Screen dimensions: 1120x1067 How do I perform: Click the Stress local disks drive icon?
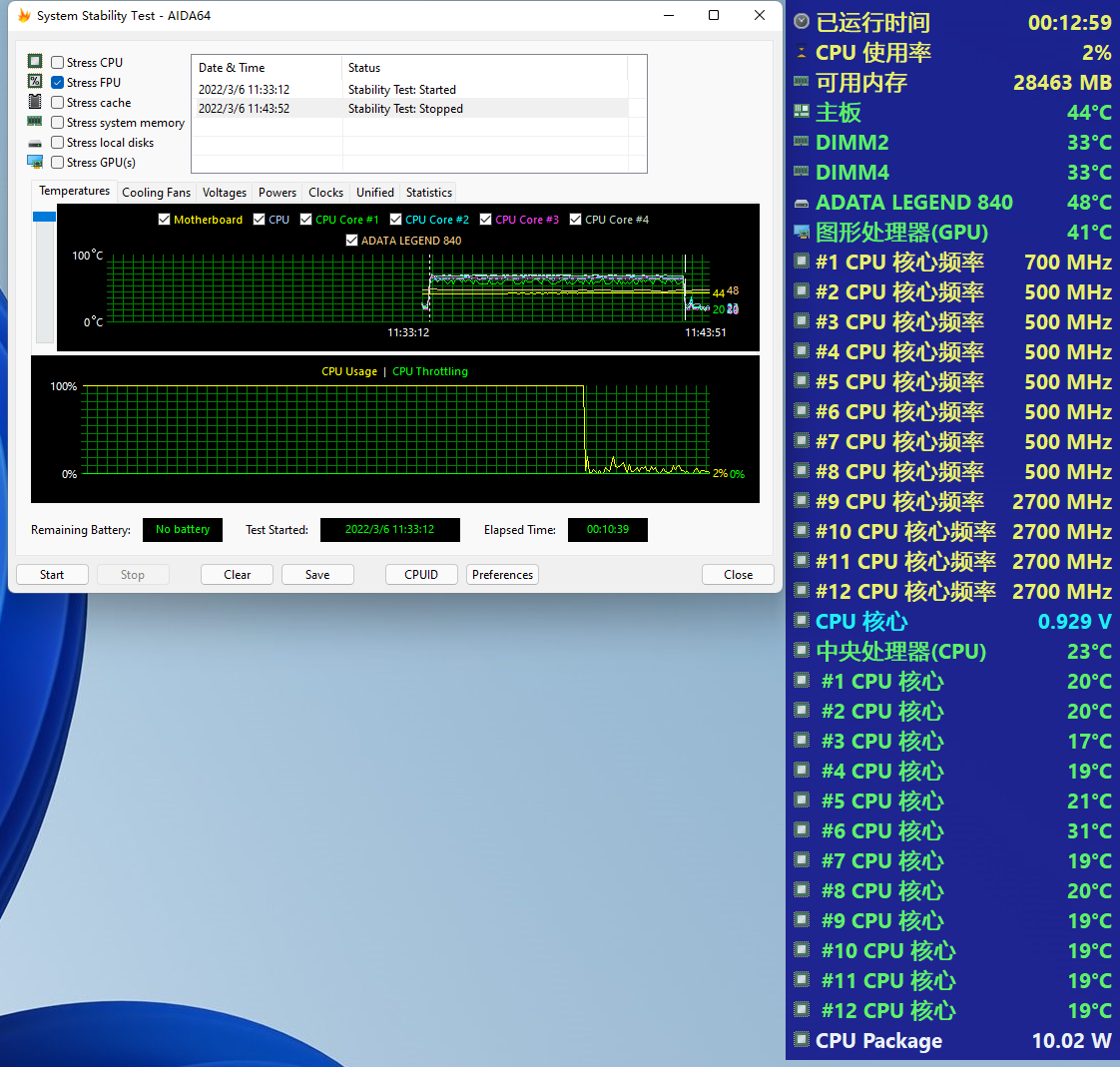click(35, 144)
